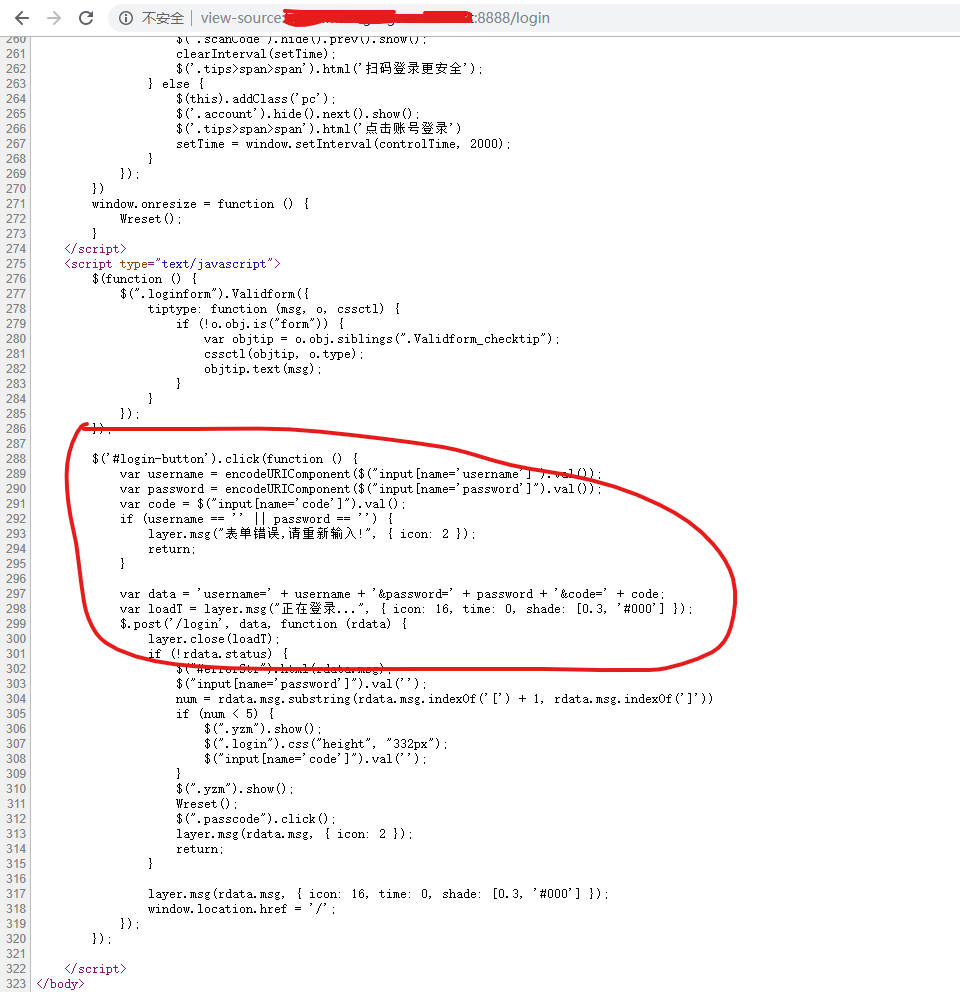Click the var loadT layer.msg line
The image size is (960, 992).
point(406,609)
